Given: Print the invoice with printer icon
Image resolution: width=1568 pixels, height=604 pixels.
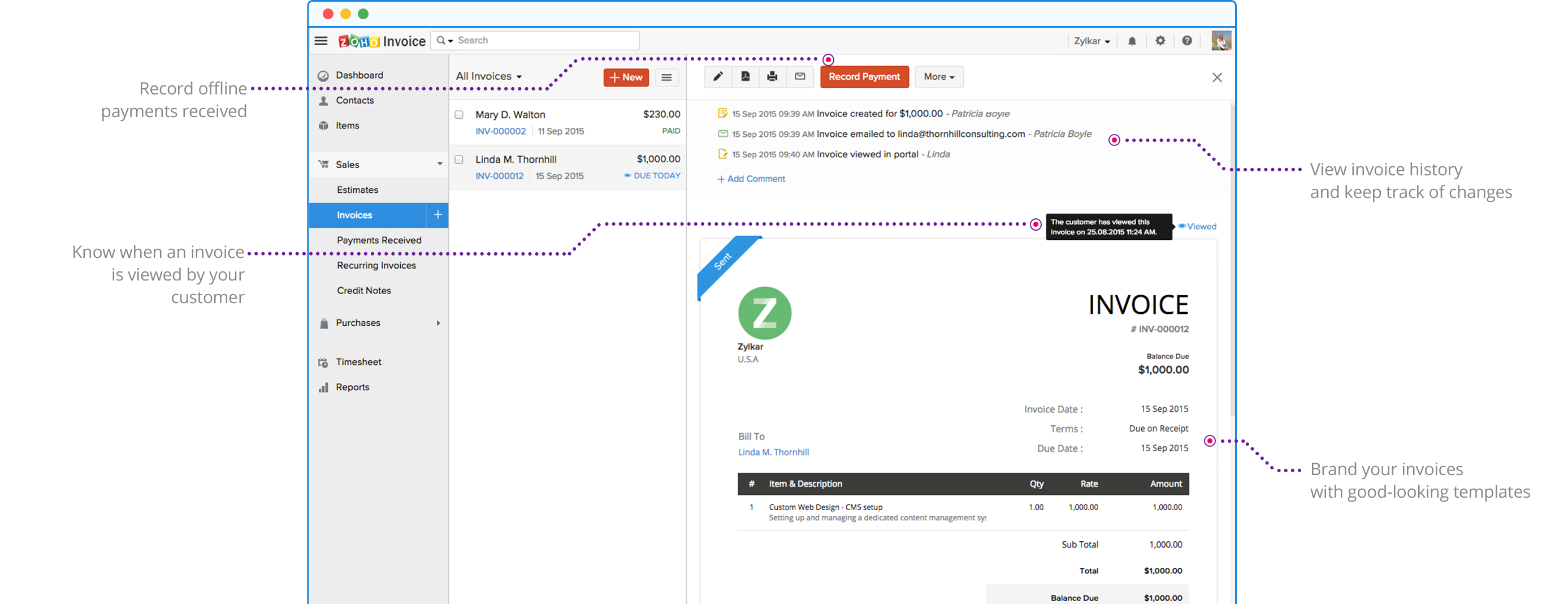Looking at the screenshot, I should [772, 77].
